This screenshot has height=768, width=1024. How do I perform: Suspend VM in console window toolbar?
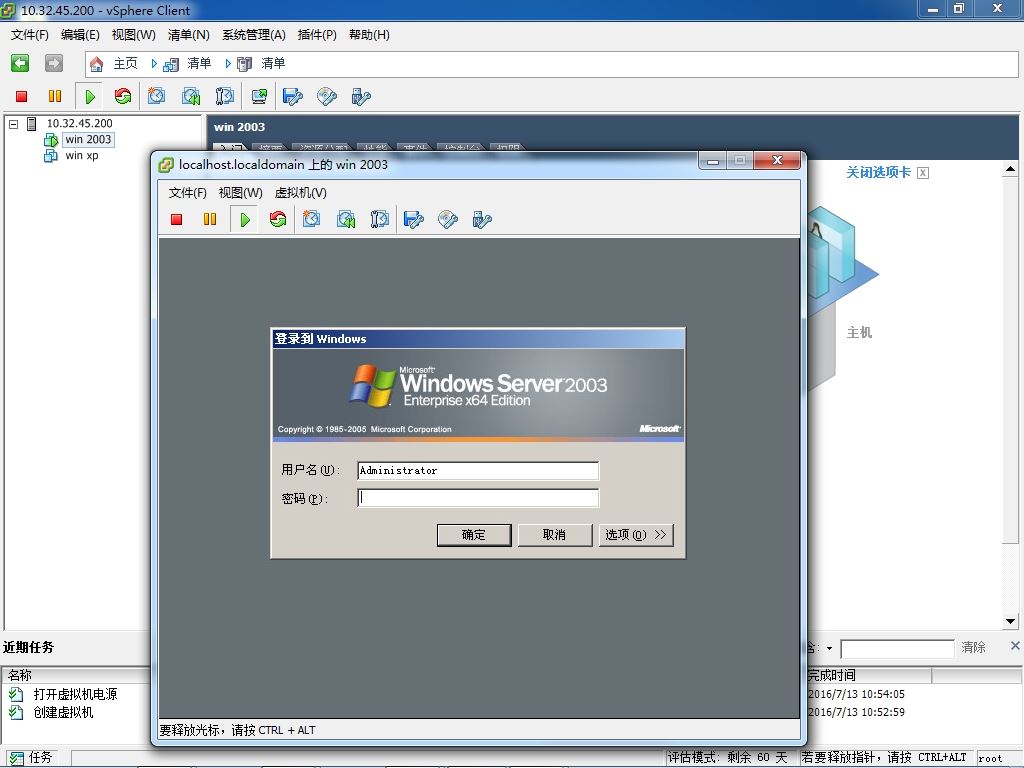pos(210,219)
